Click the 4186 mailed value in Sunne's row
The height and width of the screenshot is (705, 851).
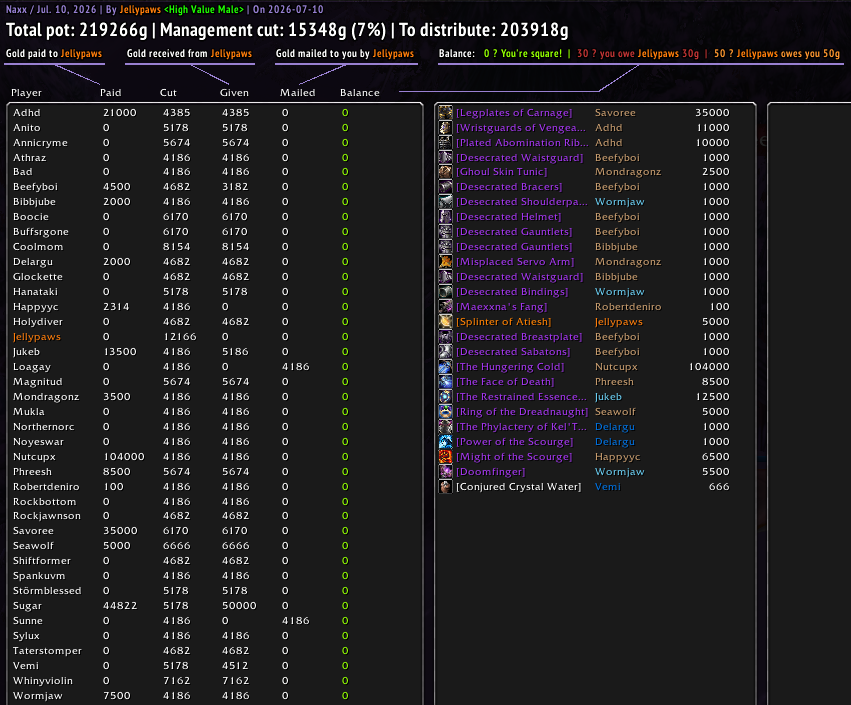coord(296,620)
